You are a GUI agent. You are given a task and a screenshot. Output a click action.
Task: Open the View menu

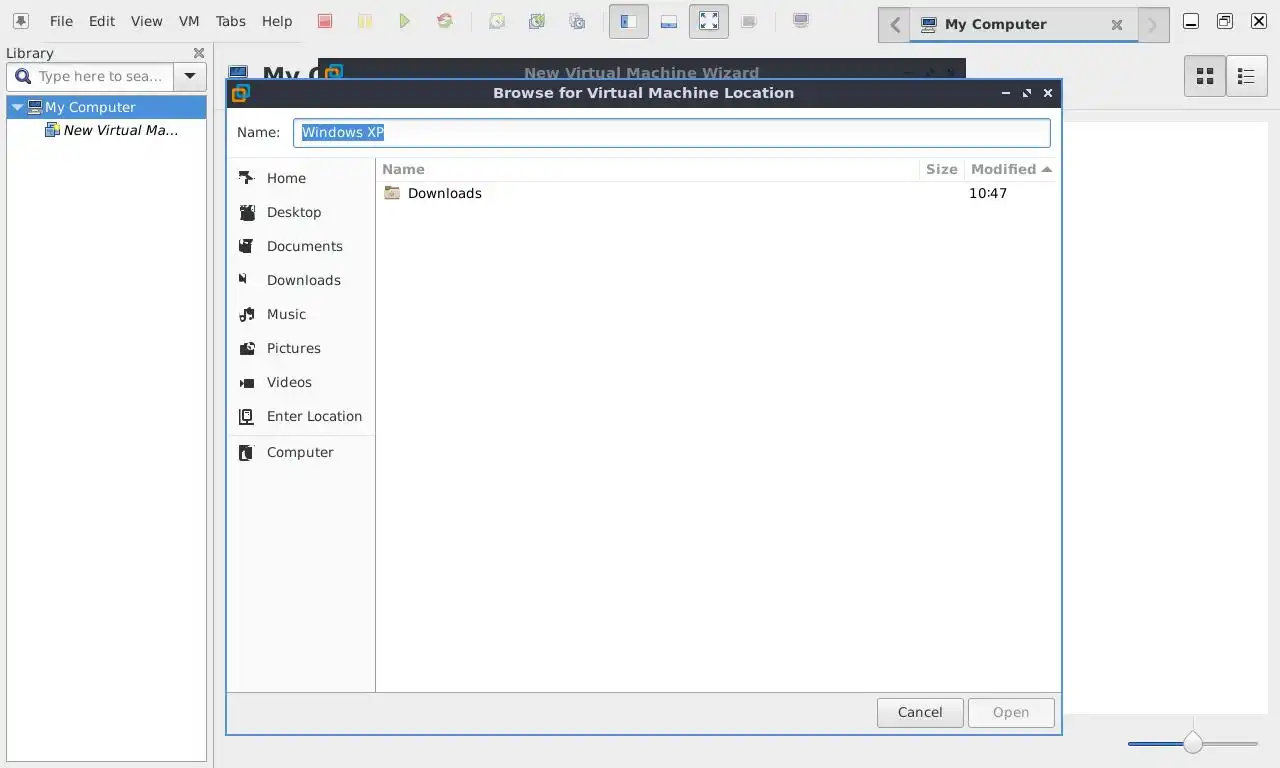(x=146, y=21)
